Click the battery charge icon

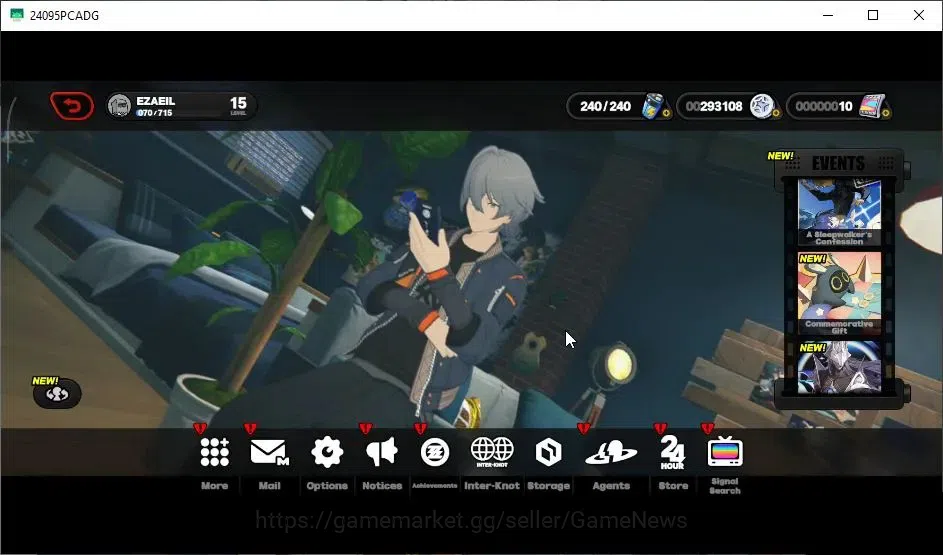[653, 106]
